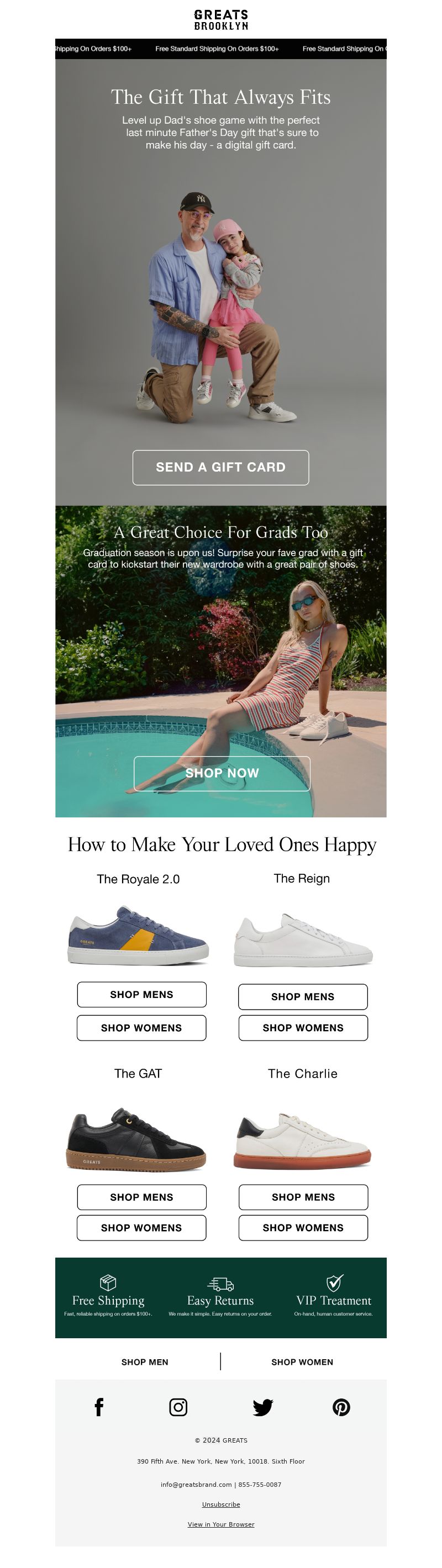
Task: Click the VIP Treatment shield icon
Action: (334, 1282)
